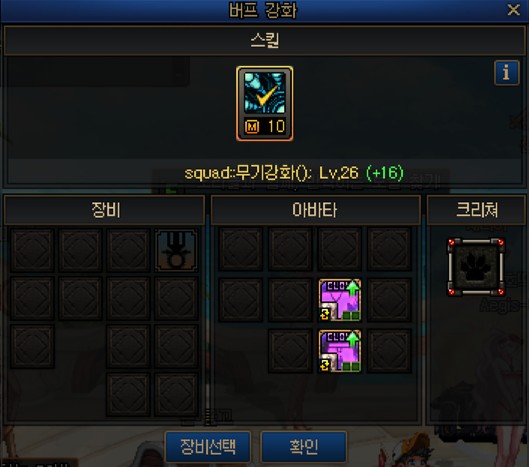This screenshot has width=529, height=467.
Task: Click the first empty 장비 equipment slot
Action: pos(32,250)
